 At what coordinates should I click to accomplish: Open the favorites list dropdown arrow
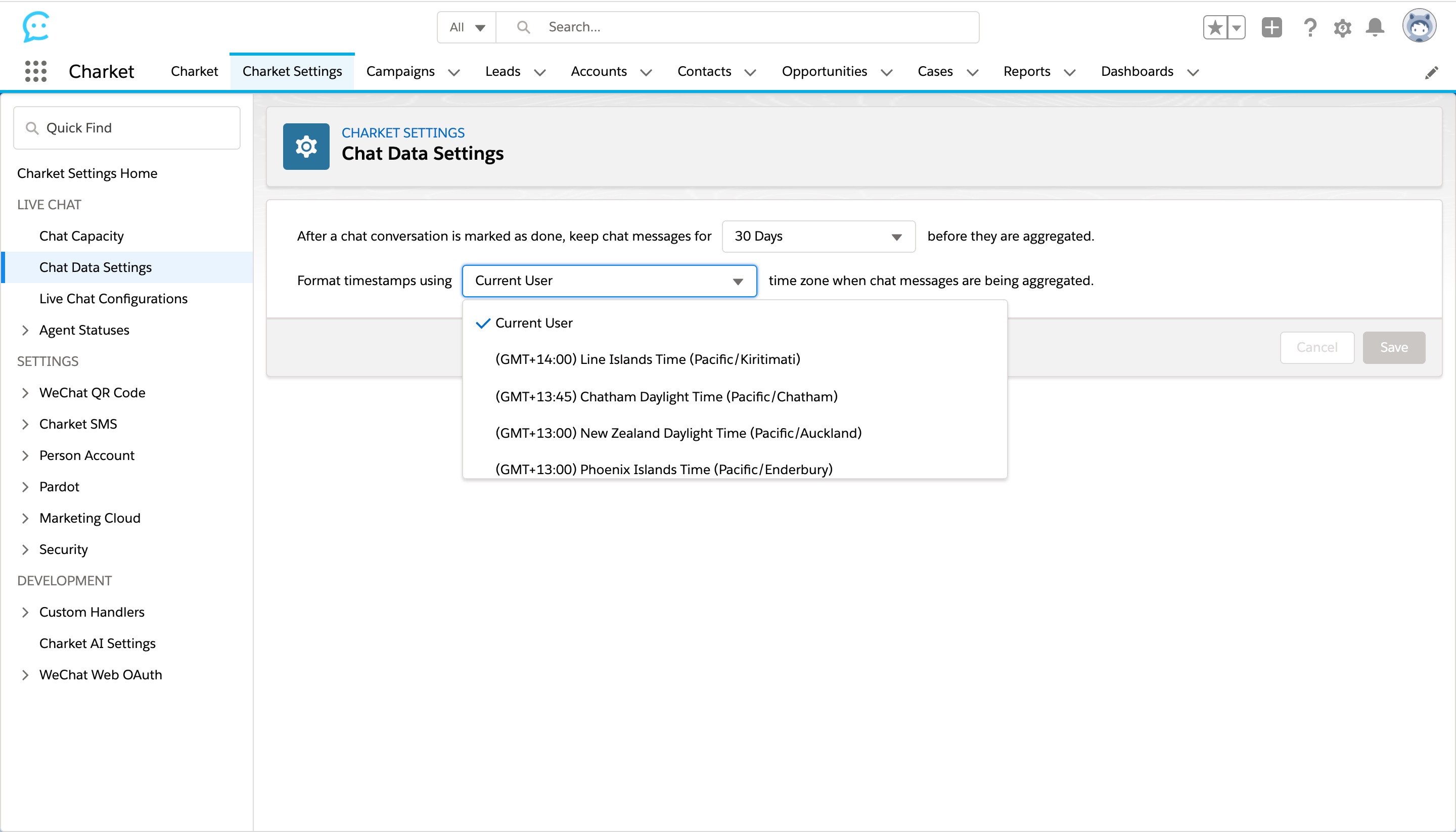pyautogui.click(x=1237, y=27)
